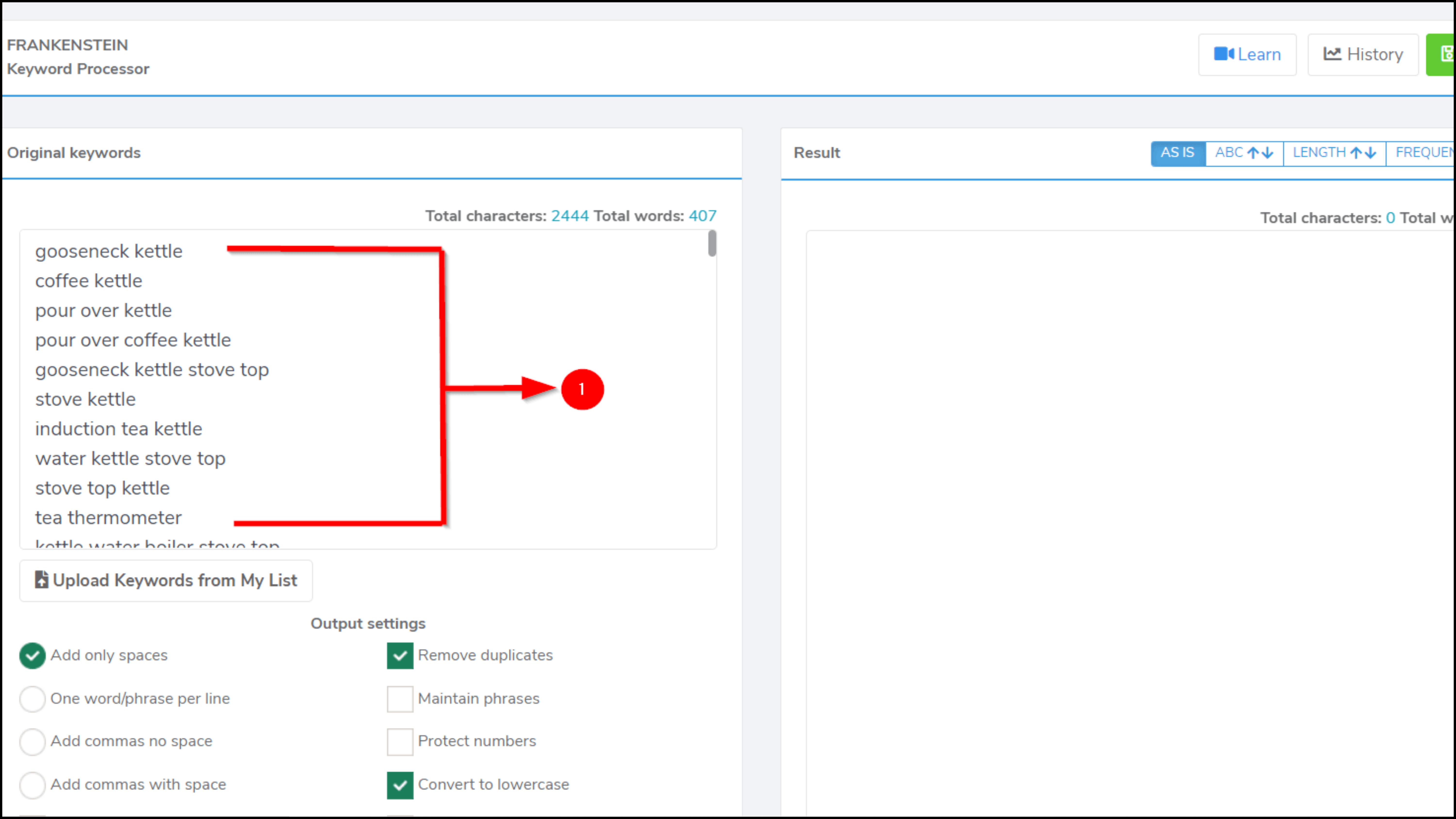Enable the Maintain phrases checkbox
Viewport: 1456px width, 819px height.
(x=400, y=699)
